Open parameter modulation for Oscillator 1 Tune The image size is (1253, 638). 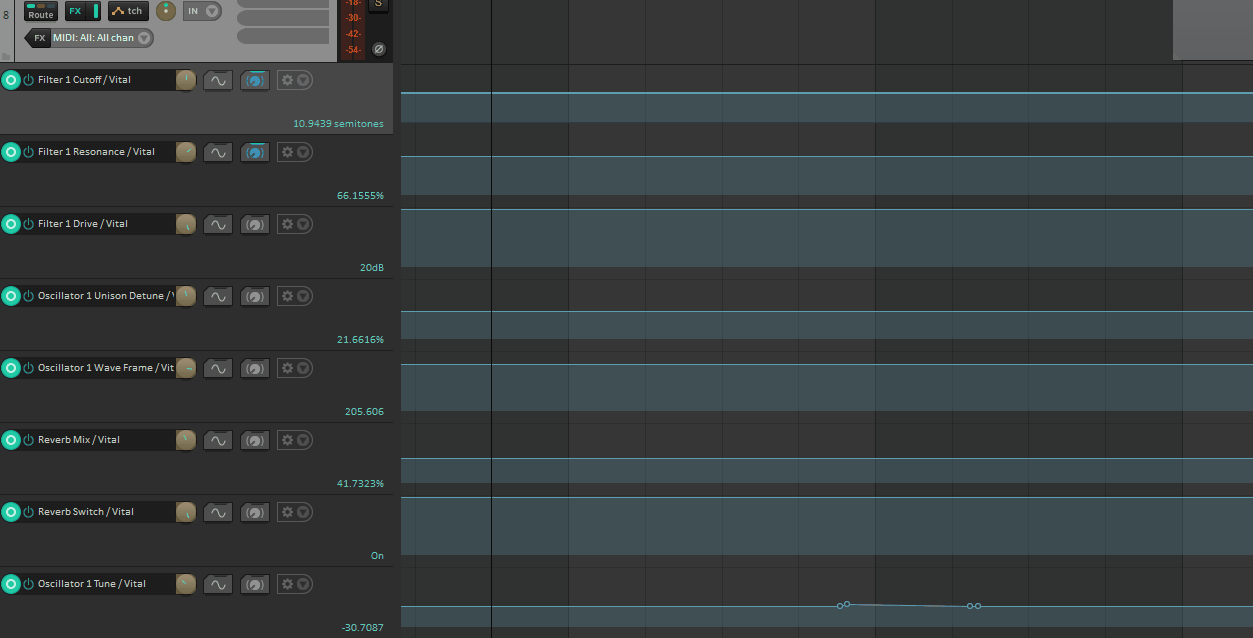pos(255,584)
